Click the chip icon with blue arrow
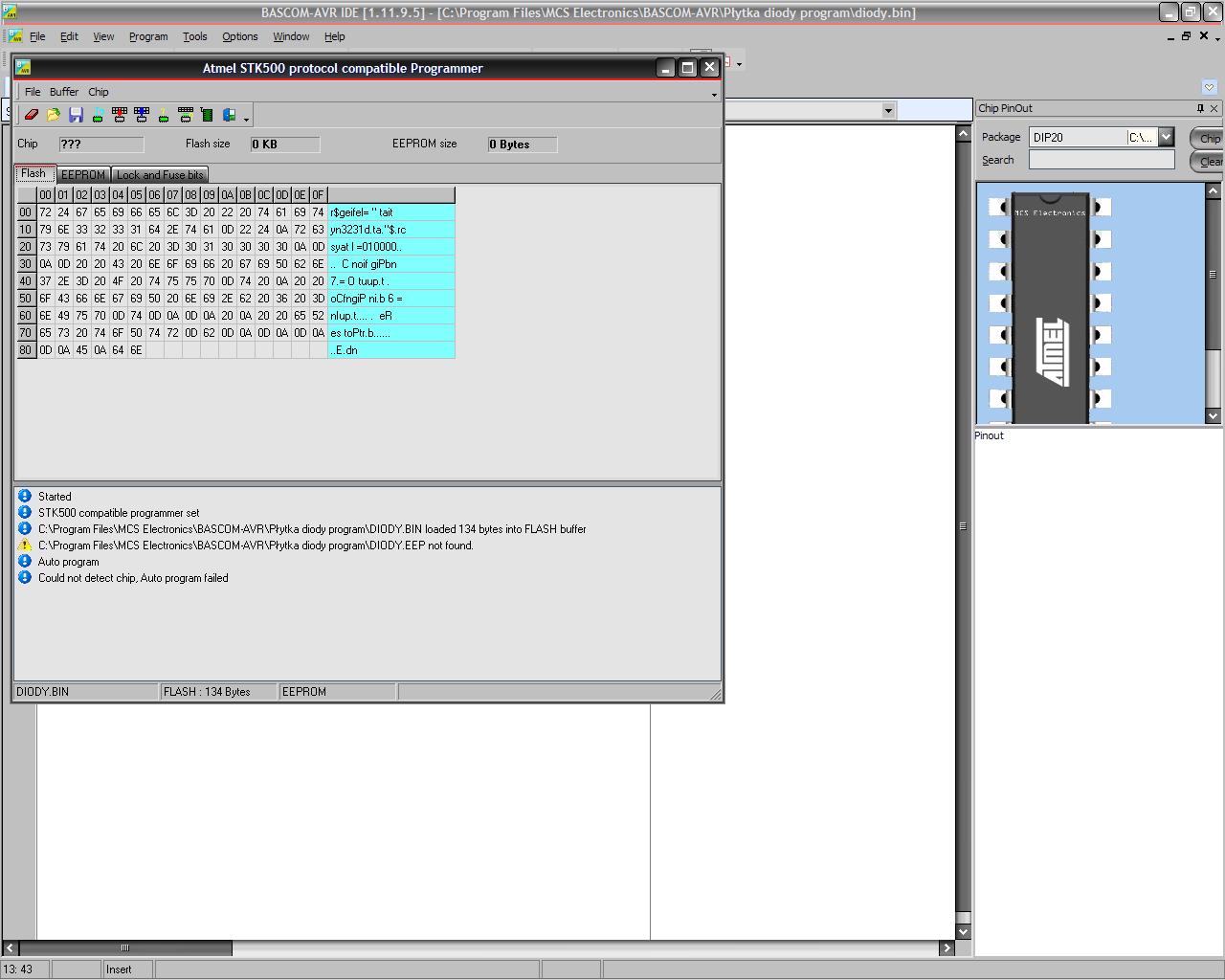The width and height of the screenshot is (1225, 980). click(x=142, y=116)
